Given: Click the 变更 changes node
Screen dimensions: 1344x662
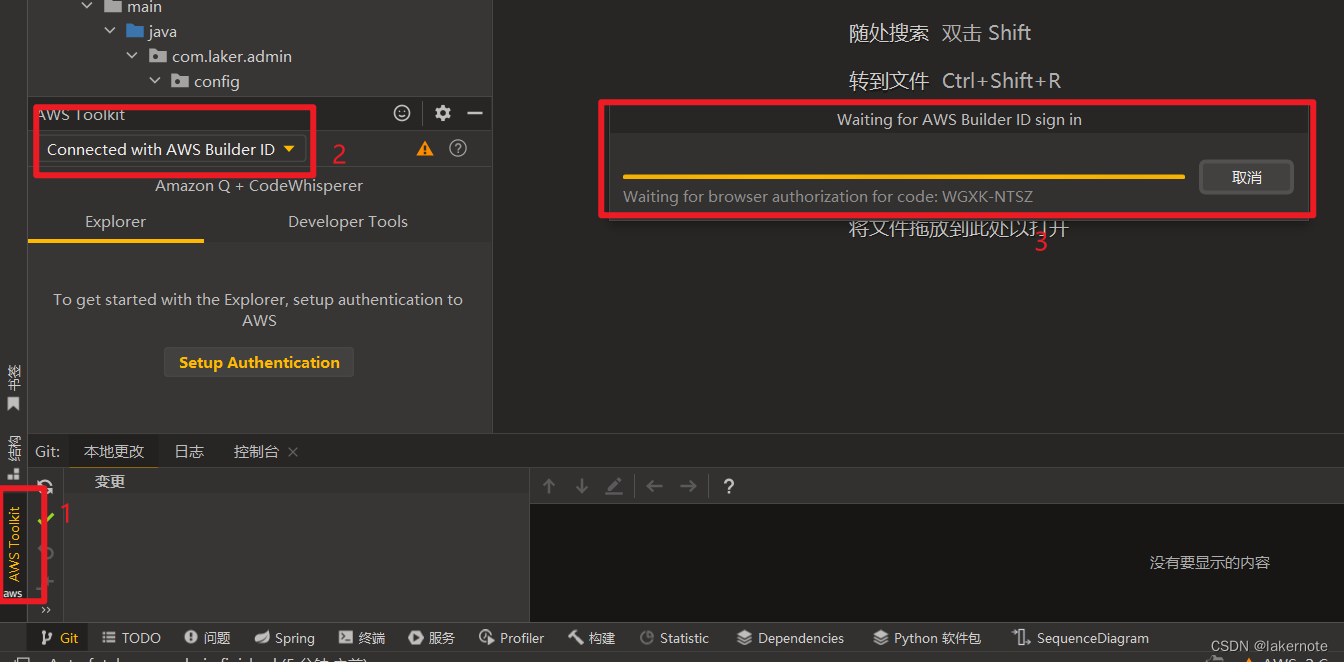Looking at the screenshot, I should coord(110,482).
